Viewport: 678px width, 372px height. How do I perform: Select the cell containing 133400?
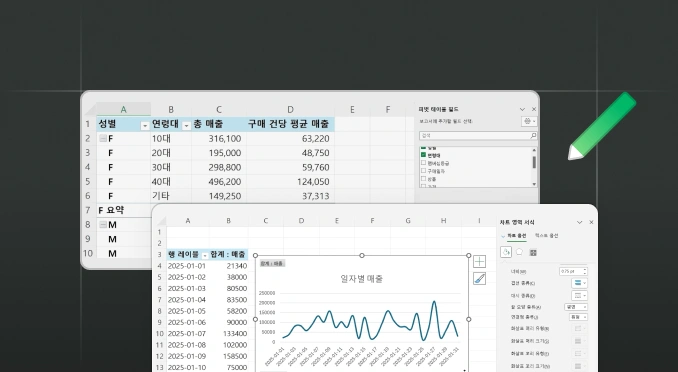[229, 334]
